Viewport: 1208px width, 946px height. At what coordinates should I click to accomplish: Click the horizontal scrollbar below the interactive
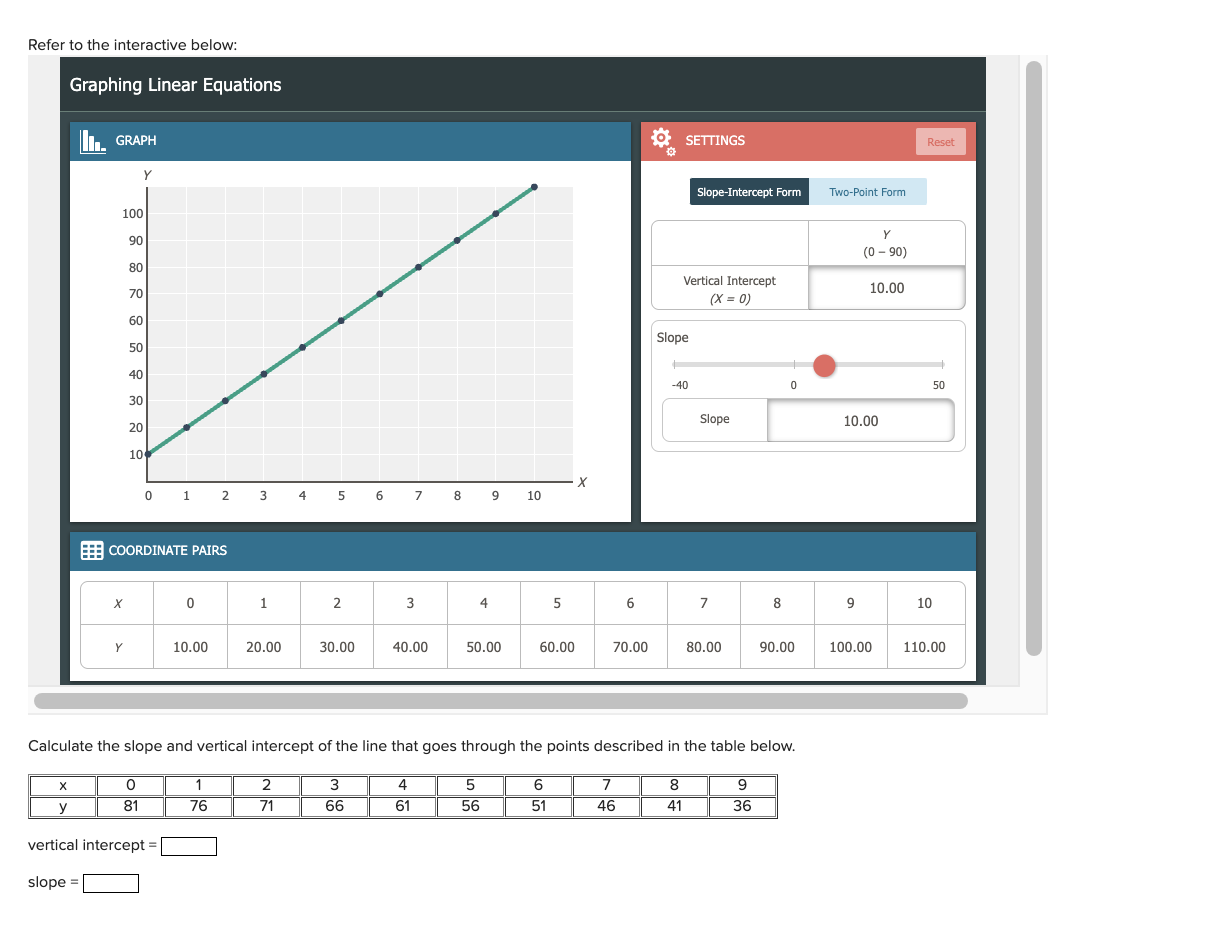coord(500,700)
